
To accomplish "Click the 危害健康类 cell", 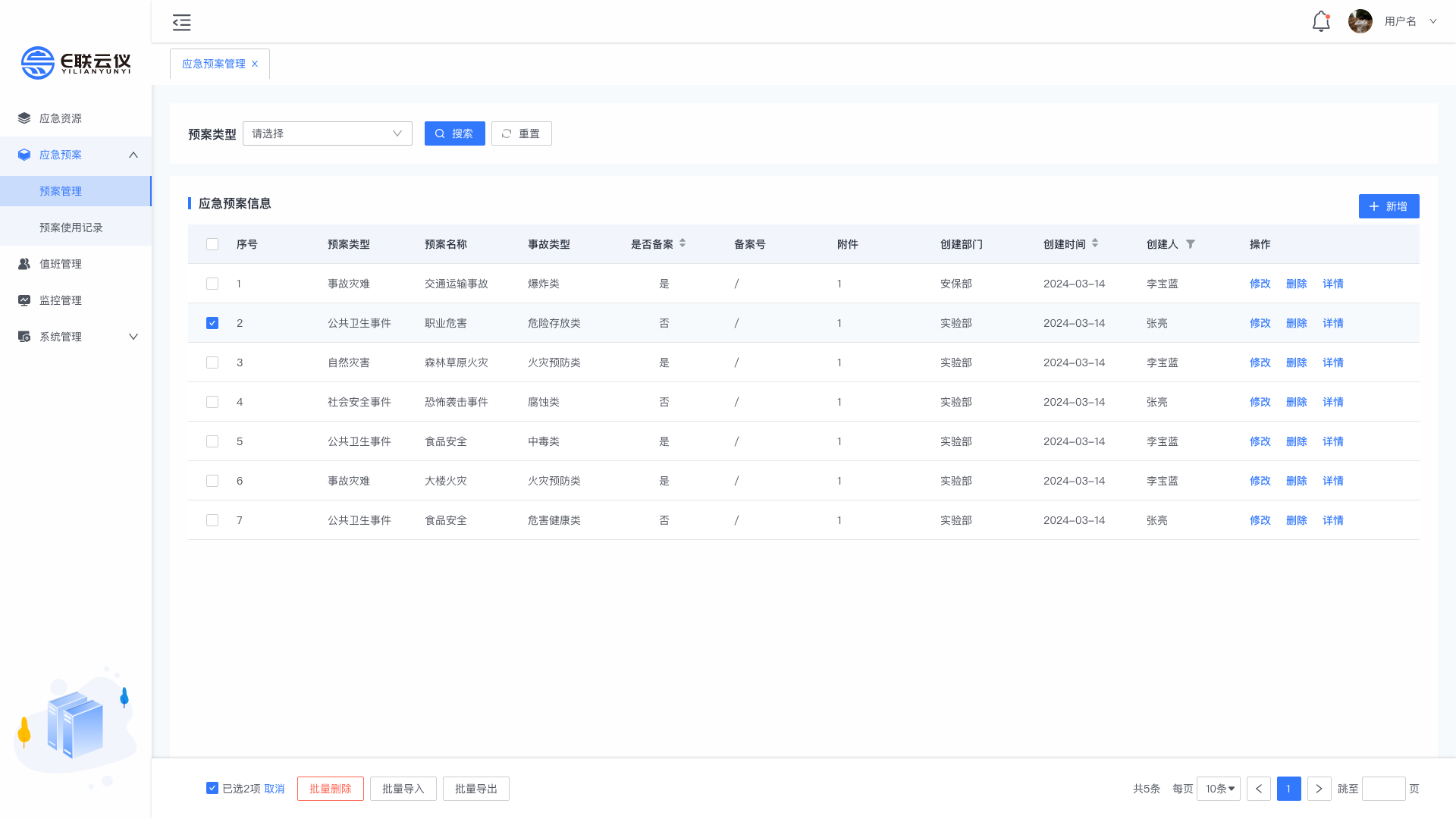I will pyautogui.click(x=554, y=520).
